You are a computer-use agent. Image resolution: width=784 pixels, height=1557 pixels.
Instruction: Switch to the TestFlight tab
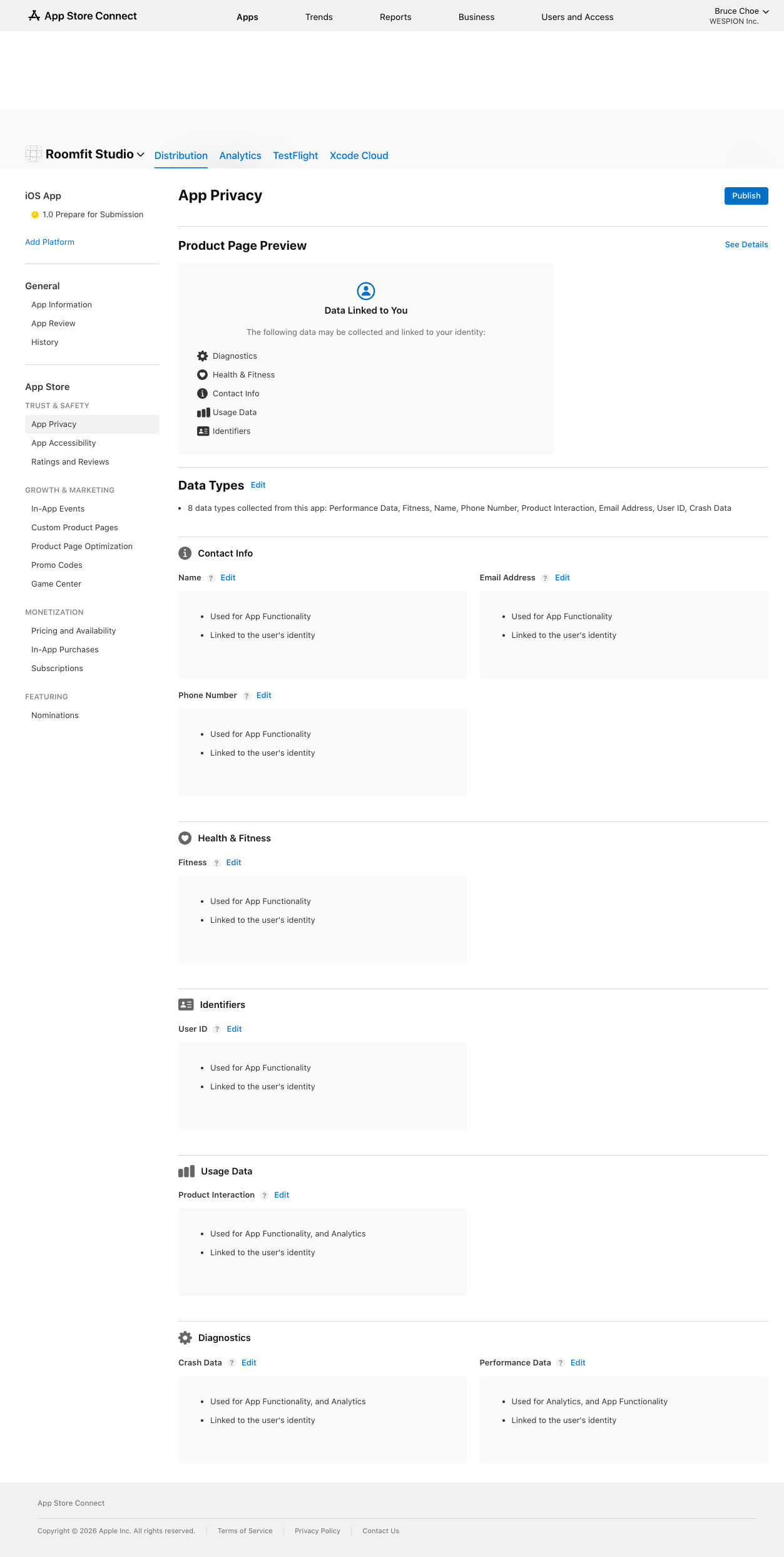(x=295, y=156)
